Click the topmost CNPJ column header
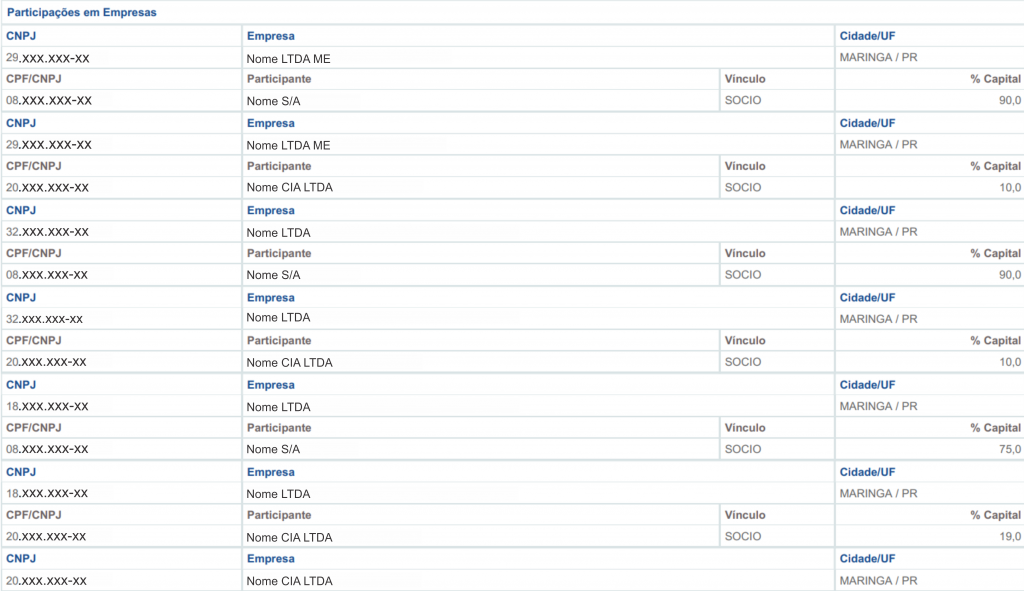 pos(21,36)
